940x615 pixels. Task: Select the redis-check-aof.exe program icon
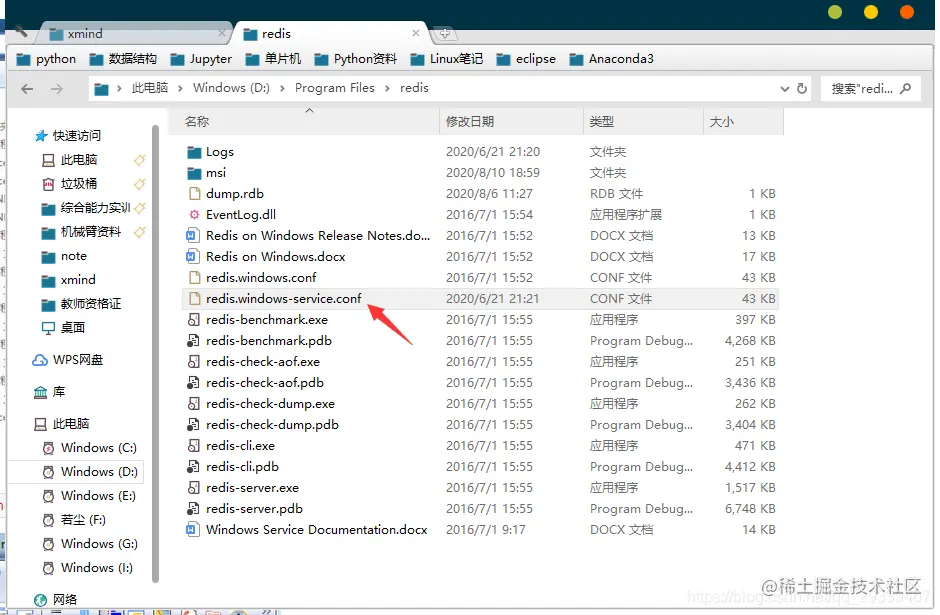(x=193, y=361)
